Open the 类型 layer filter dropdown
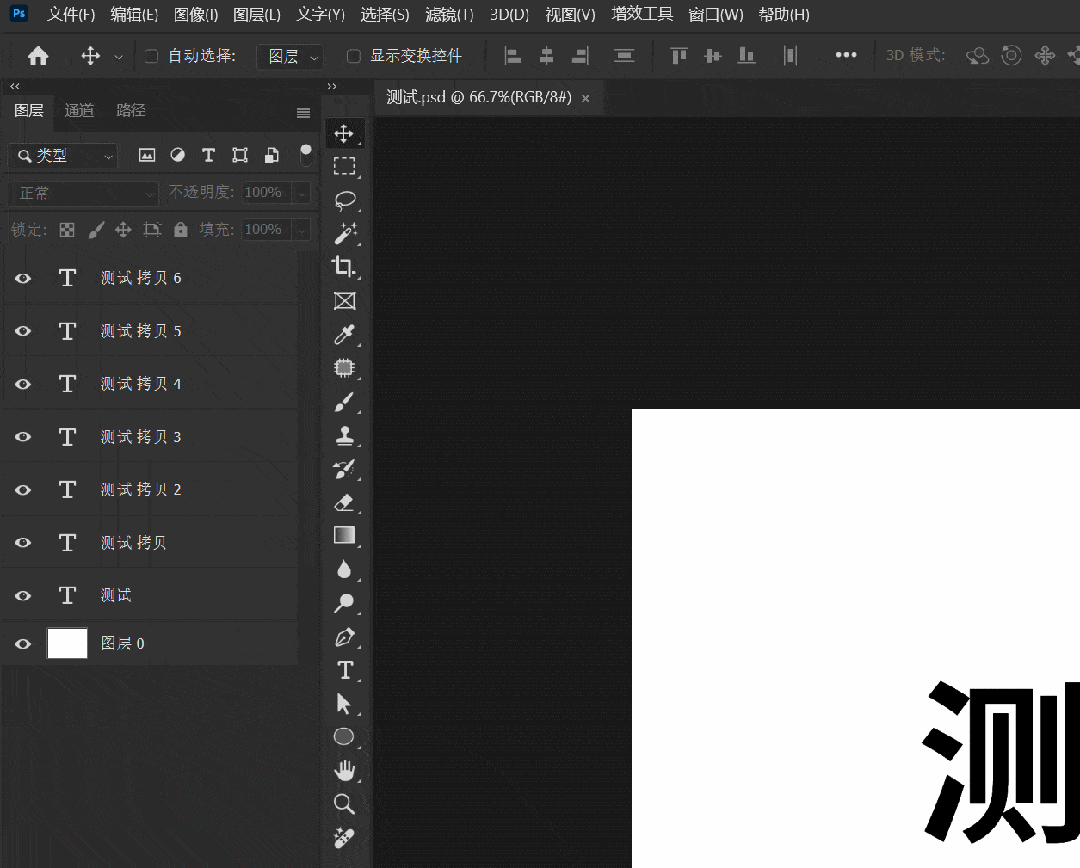This screenshot has height=868, width=1080. [x=63, y=156]
